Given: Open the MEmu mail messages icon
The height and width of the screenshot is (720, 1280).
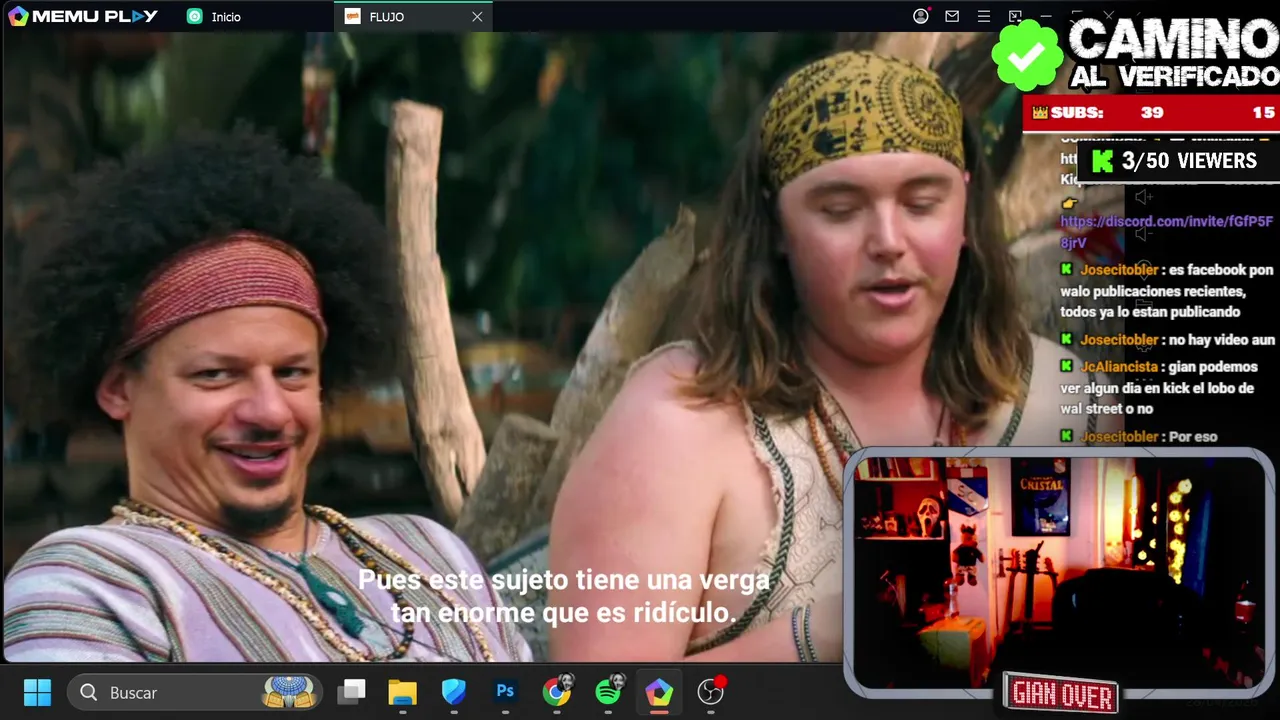Looking at the screenshot, I should [x=952, y=16].
